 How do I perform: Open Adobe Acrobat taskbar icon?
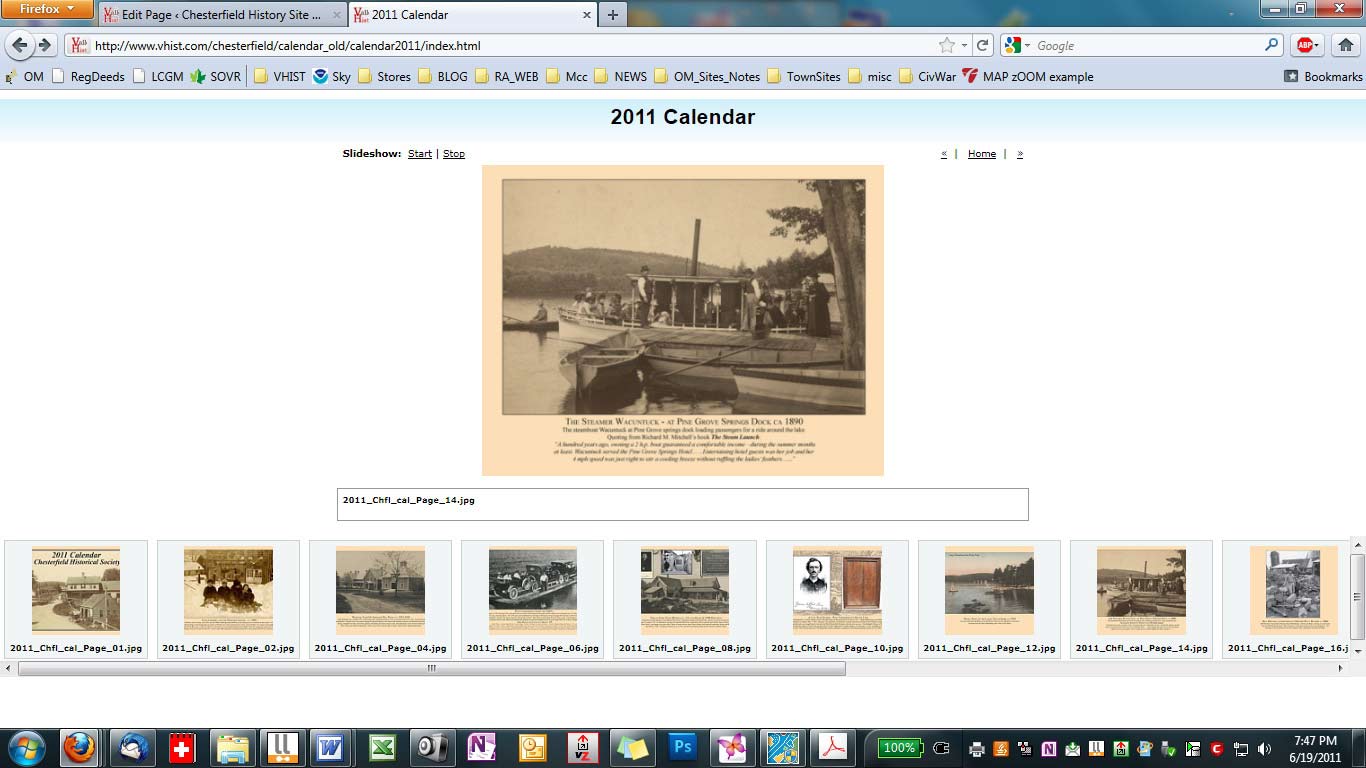tap(833, 747)
